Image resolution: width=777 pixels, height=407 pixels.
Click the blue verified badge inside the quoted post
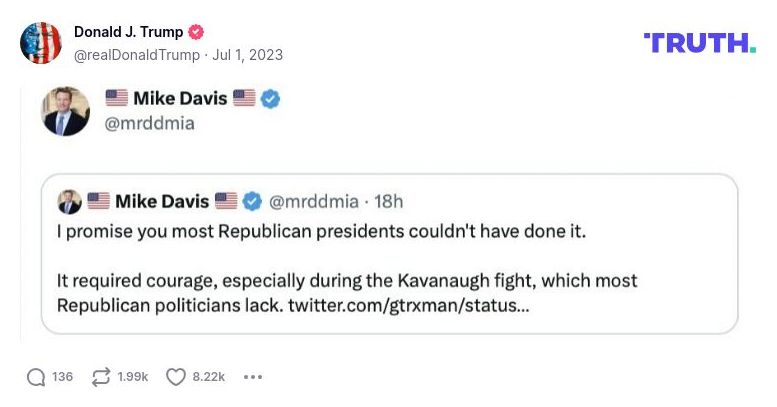pos(252,201)
